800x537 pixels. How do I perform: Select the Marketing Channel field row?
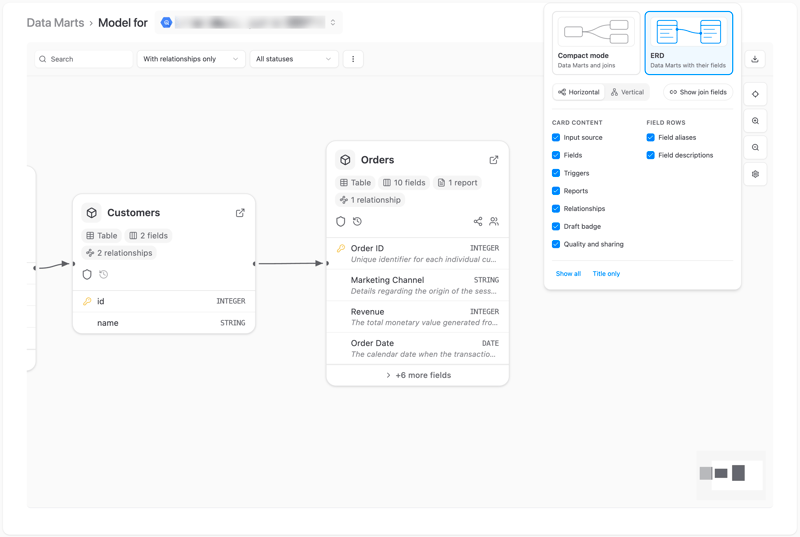pyautogui.click(x=418, y=286)
